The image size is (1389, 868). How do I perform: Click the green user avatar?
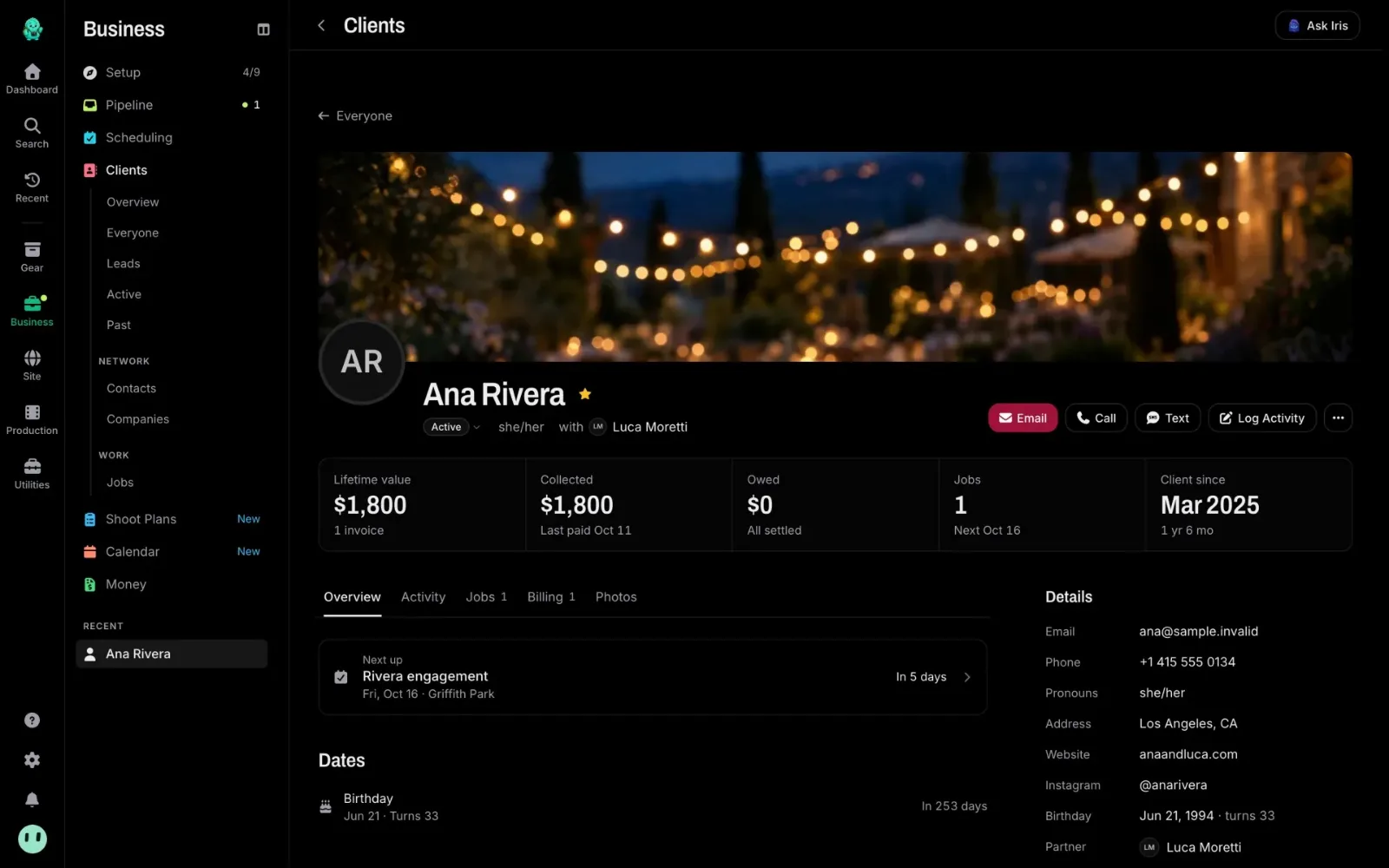(x=32, y=838)
